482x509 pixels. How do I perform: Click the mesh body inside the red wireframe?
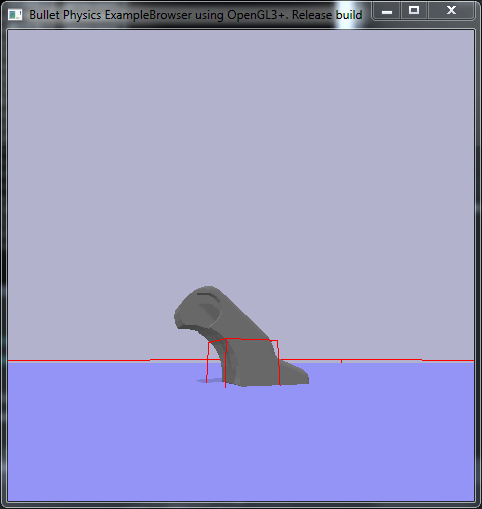(252, 362)
